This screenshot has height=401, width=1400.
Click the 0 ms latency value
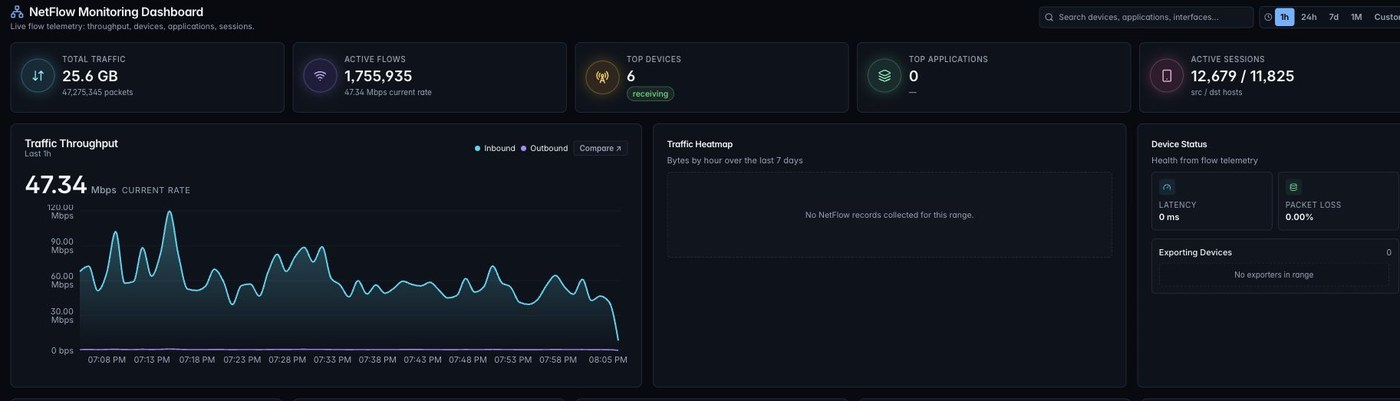[x=1169, y=217]
